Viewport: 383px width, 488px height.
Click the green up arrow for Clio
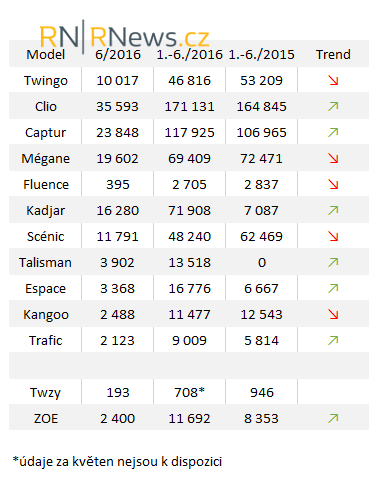pos(333,106)
